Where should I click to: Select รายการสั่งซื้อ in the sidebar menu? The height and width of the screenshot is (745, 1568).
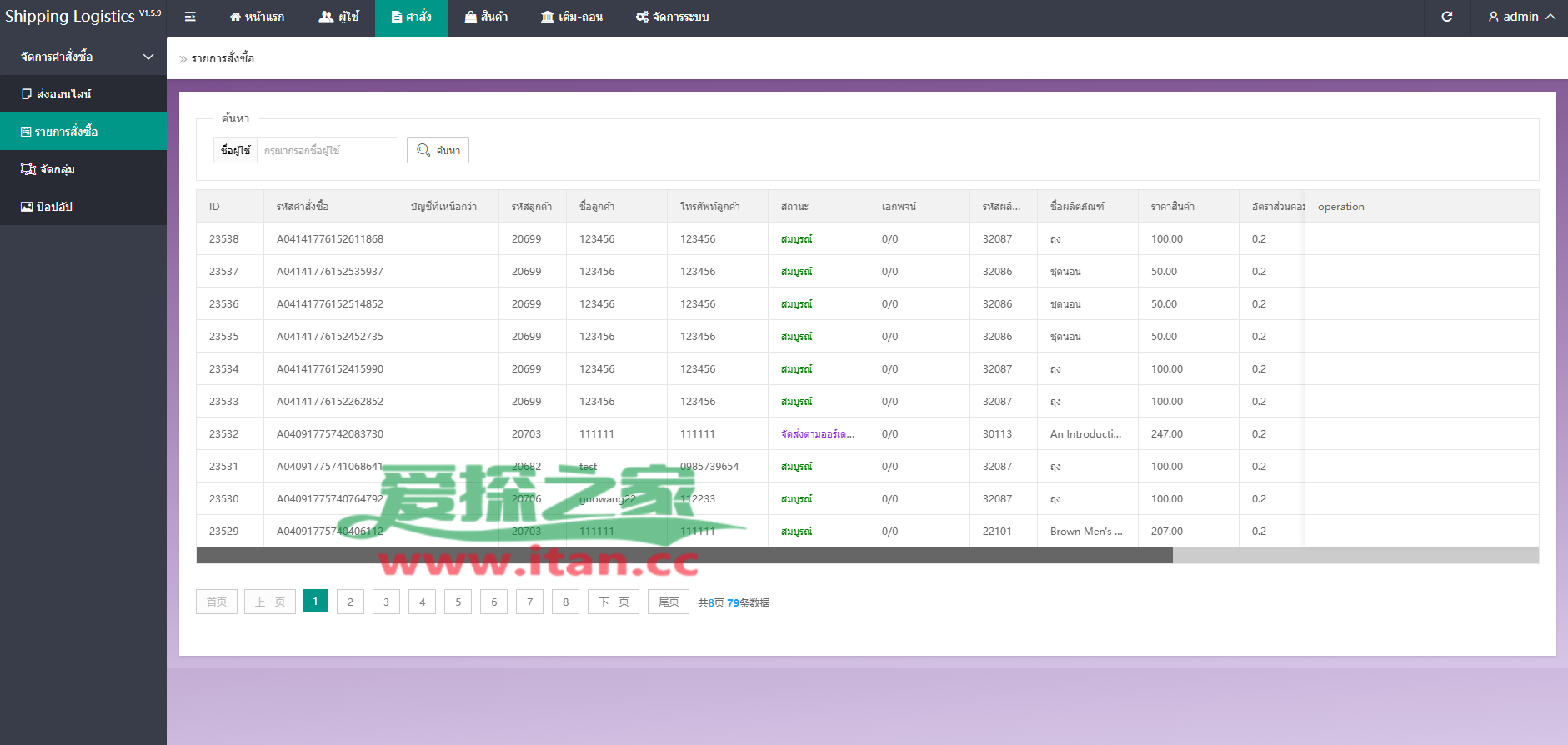click(66, 132)
